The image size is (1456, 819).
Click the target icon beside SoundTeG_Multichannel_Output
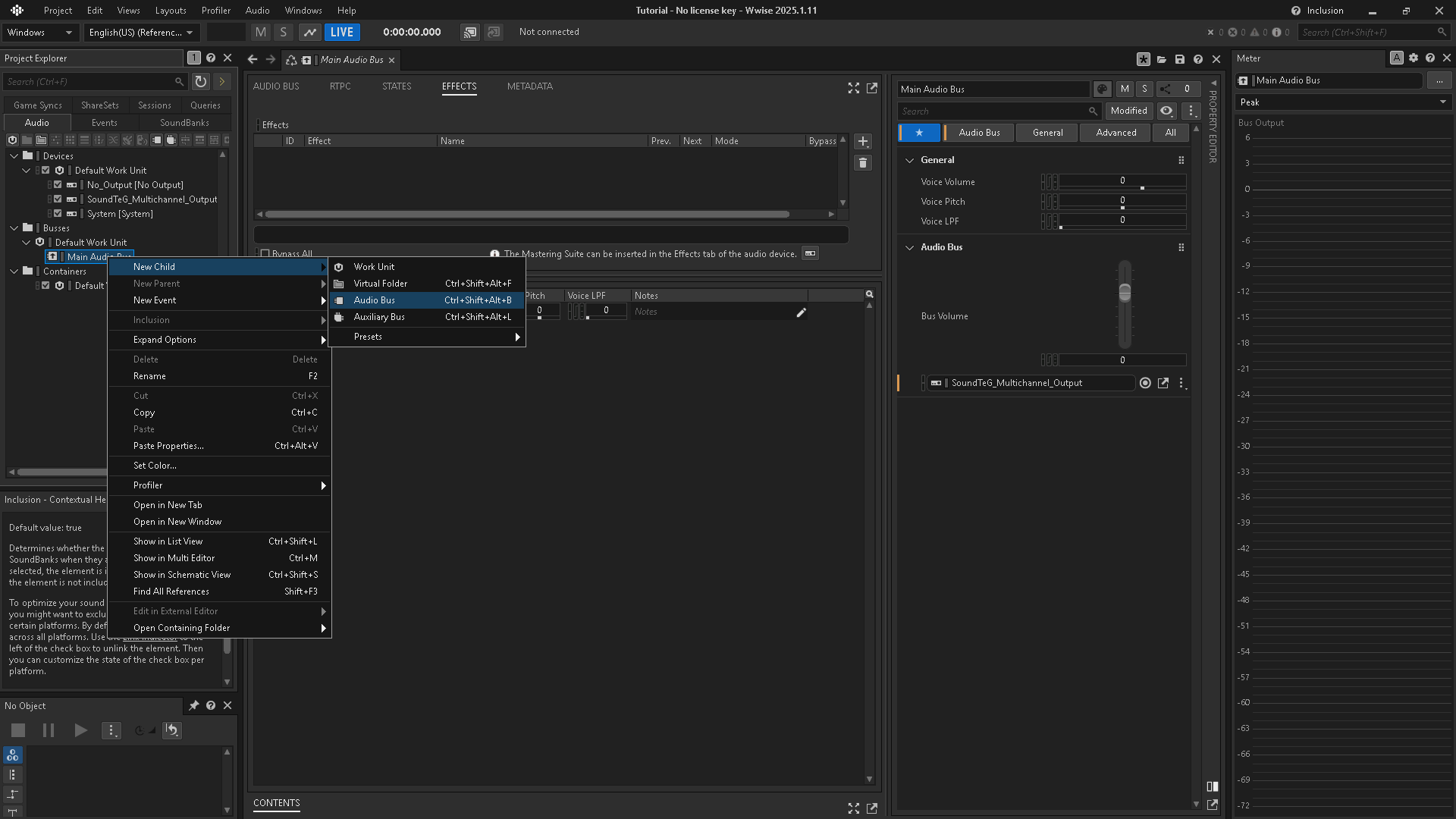point(1145,384)
